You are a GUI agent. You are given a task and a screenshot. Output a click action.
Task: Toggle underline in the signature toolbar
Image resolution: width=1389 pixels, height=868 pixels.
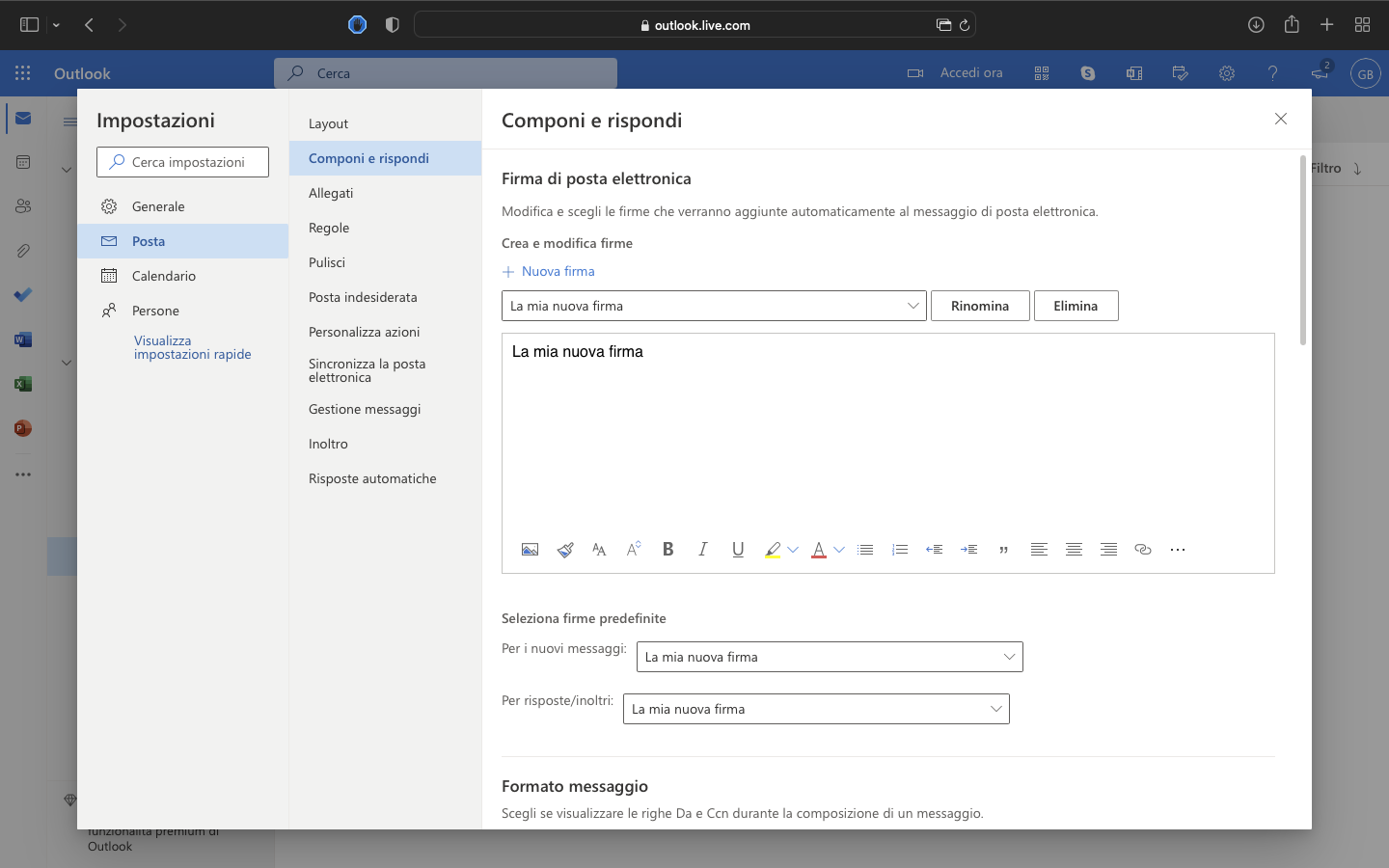(x=738, y=550)
